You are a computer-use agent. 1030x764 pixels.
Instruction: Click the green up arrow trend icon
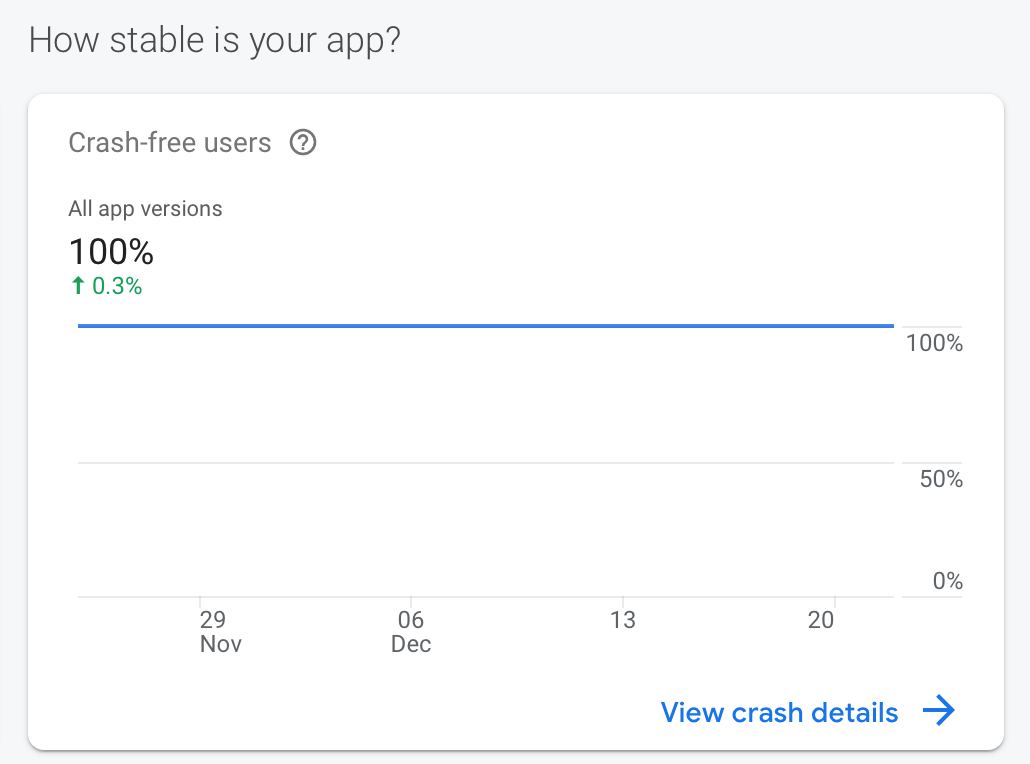[78, 287]
